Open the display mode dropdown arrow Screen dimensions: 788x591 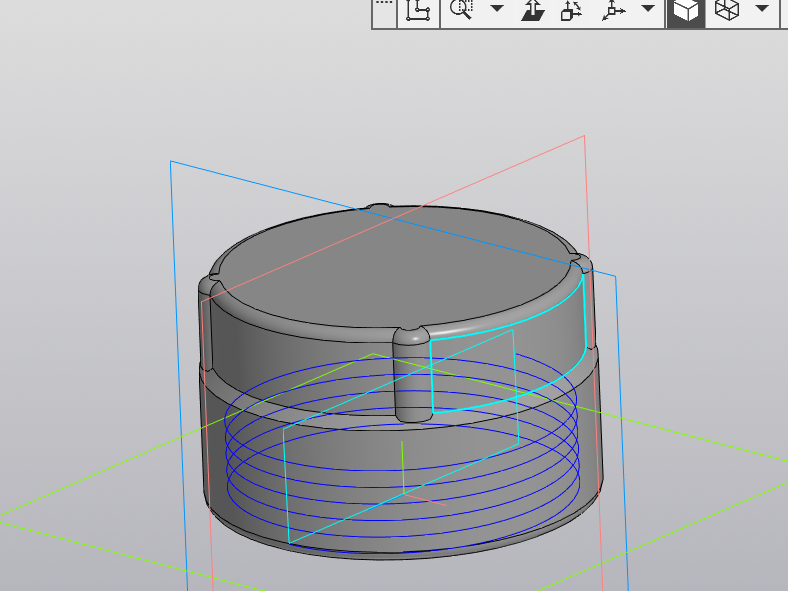point(762,8)
